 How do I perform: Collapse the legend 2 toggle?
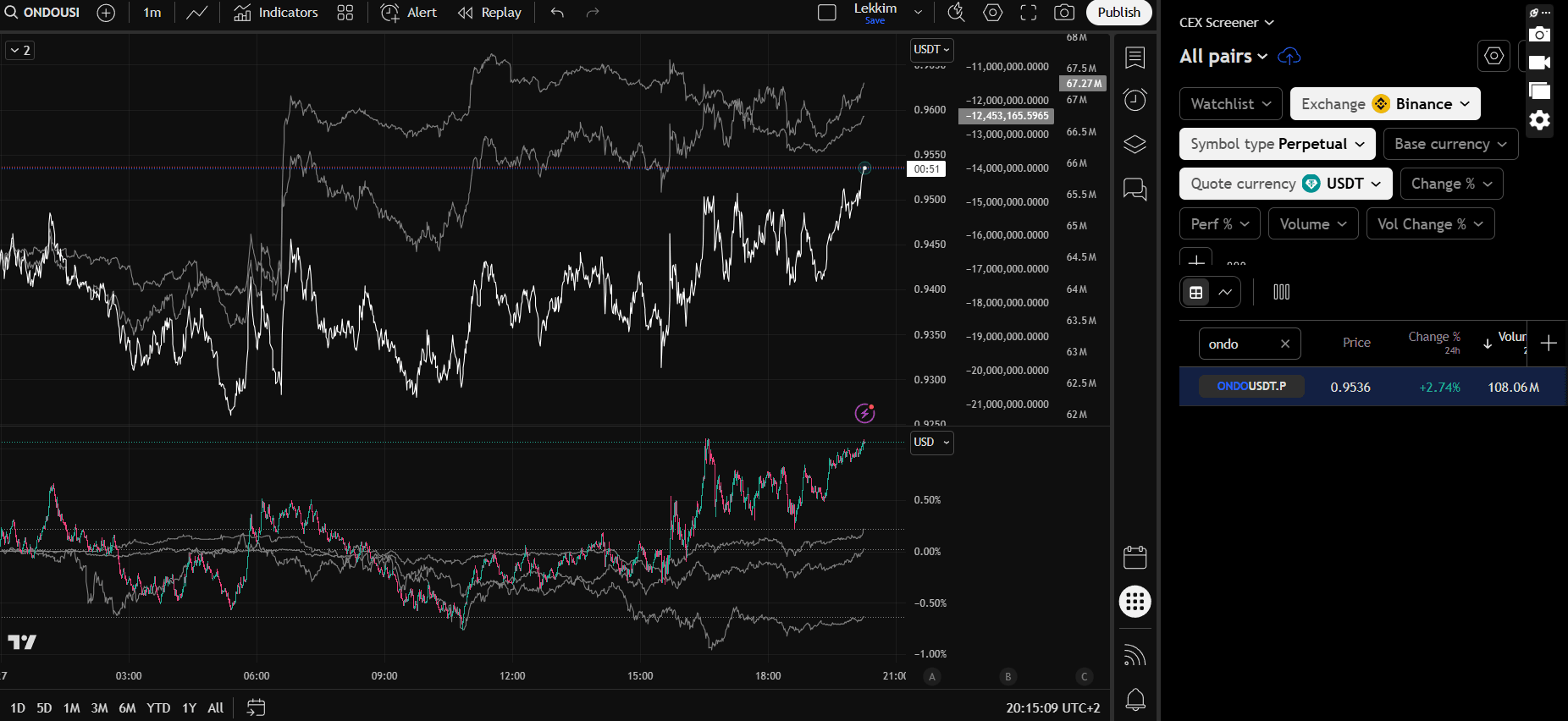click(19, 51)
